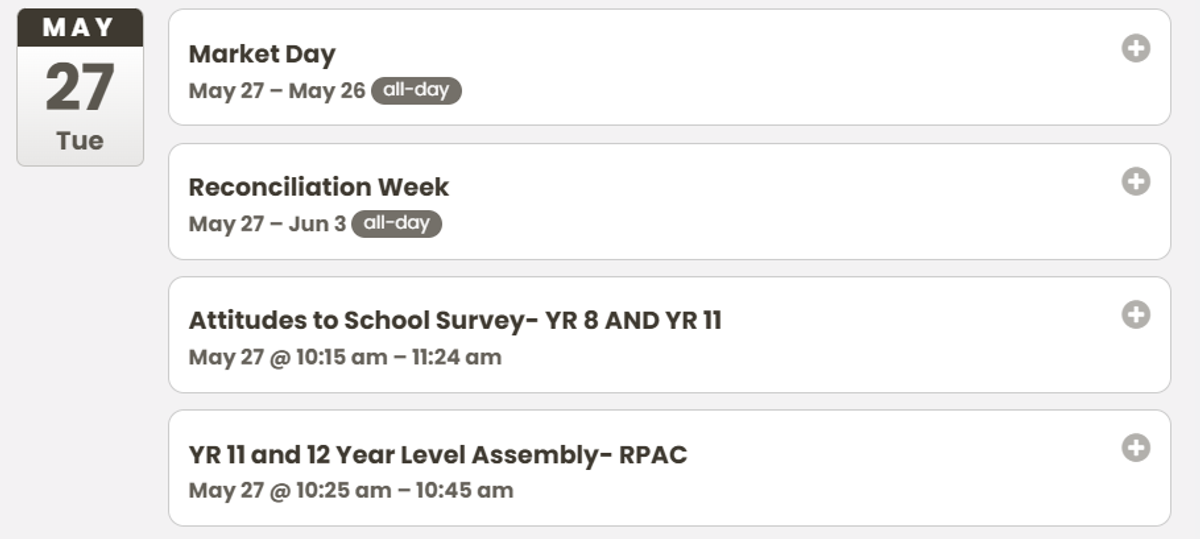Select Attitudes to School Survey title
Viewport: 1200px width, 539px height.
tap(455, 320)
